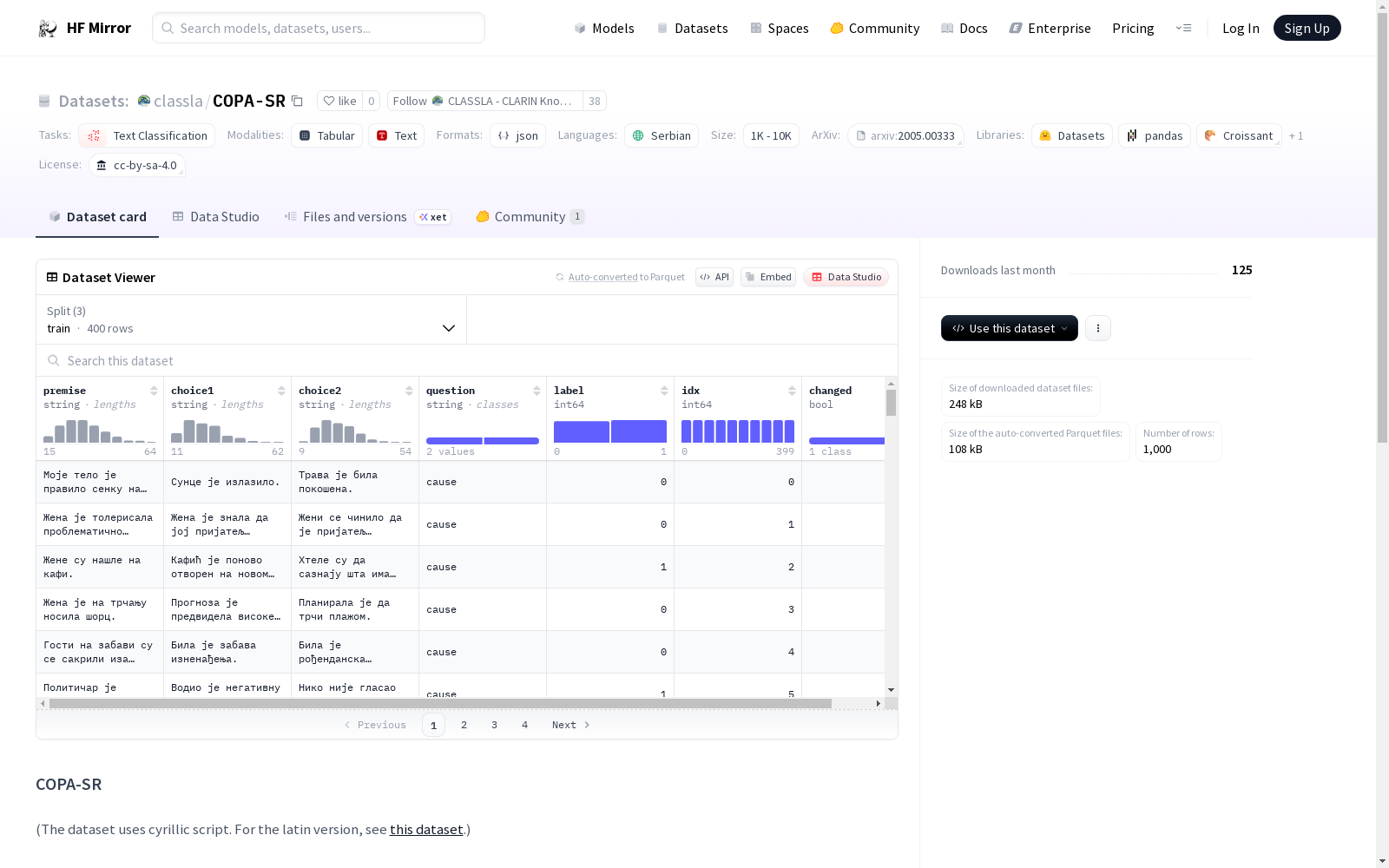The height and width of the screenshot is (868, 1389).
Task: Click the pandas library tag
Action: 1155,135
